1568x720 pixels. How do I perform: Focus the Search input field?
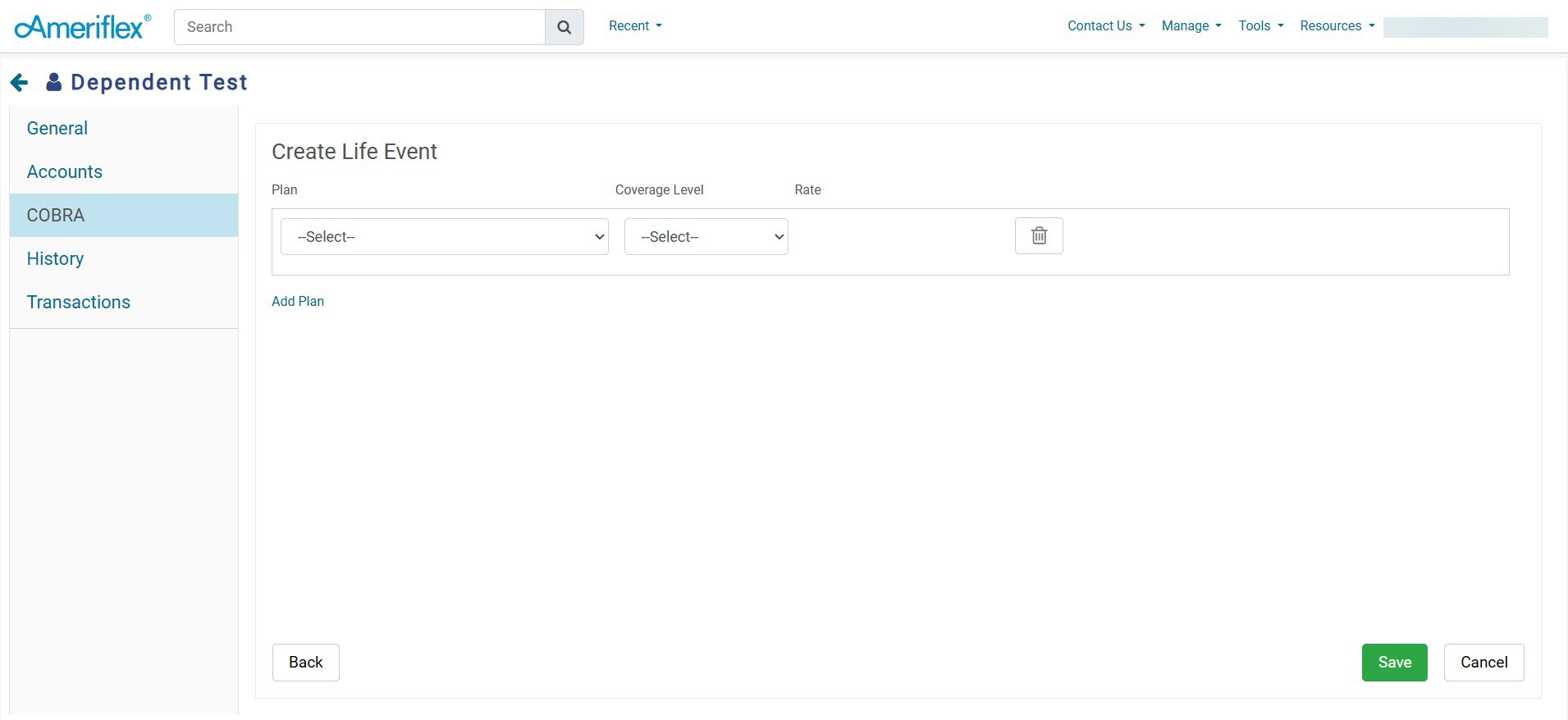(359, 27)
